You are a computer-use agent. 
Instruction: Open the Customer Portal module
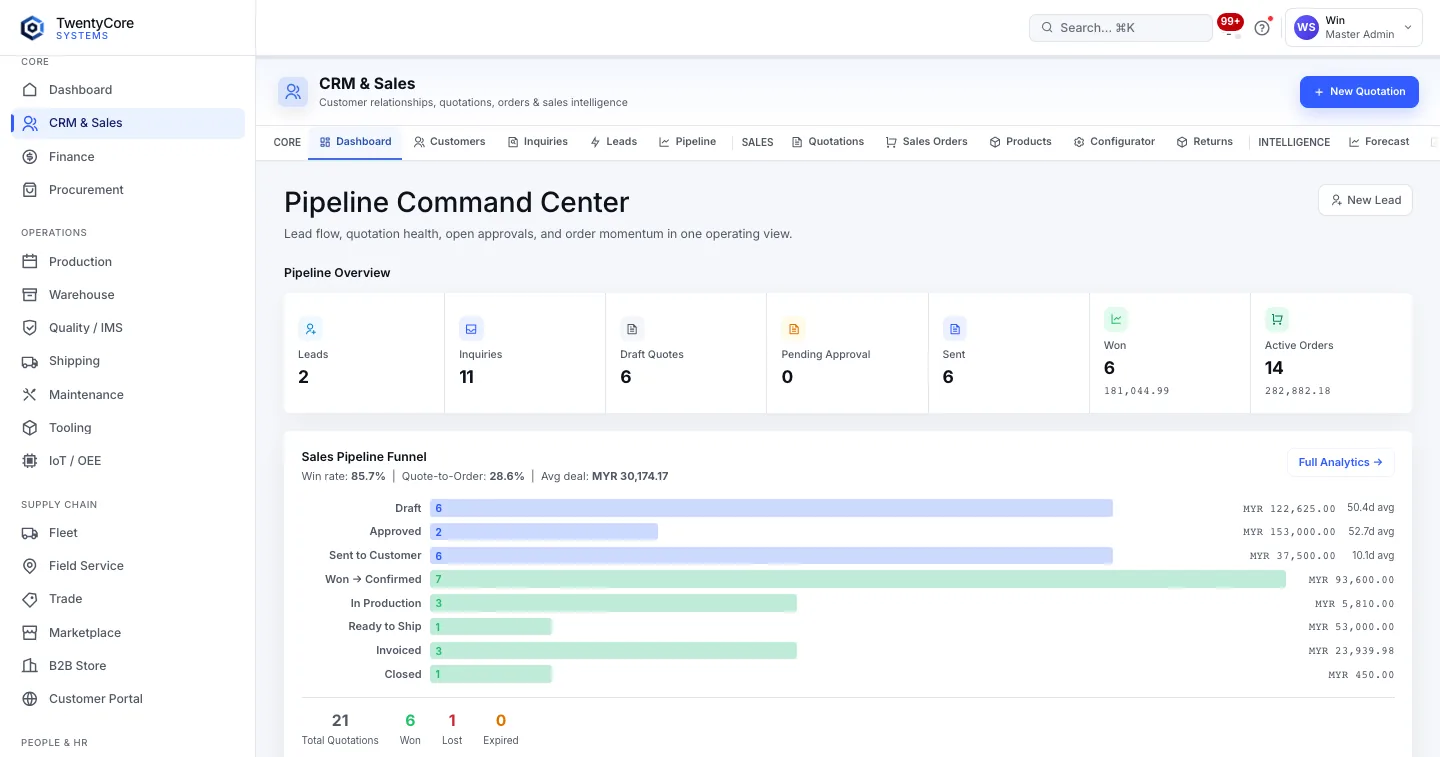(x=128, y=699)
